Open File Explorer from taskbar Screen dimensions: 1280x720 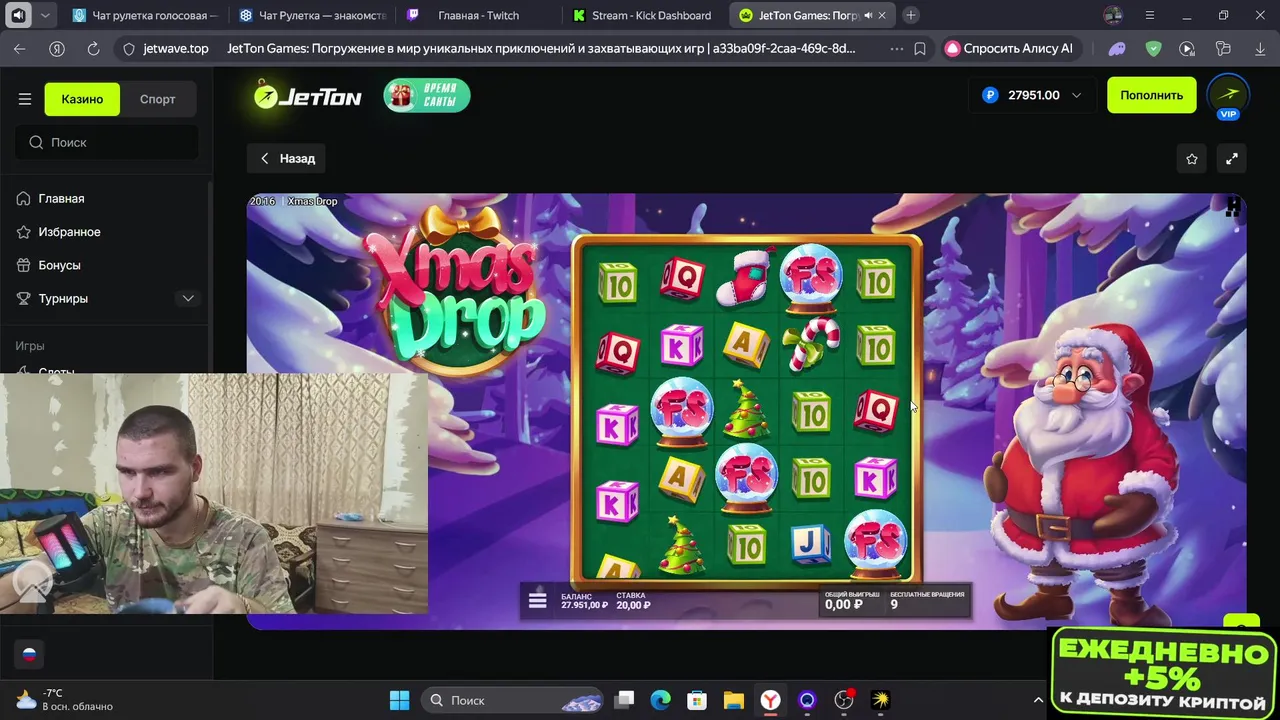coord(734,700)
